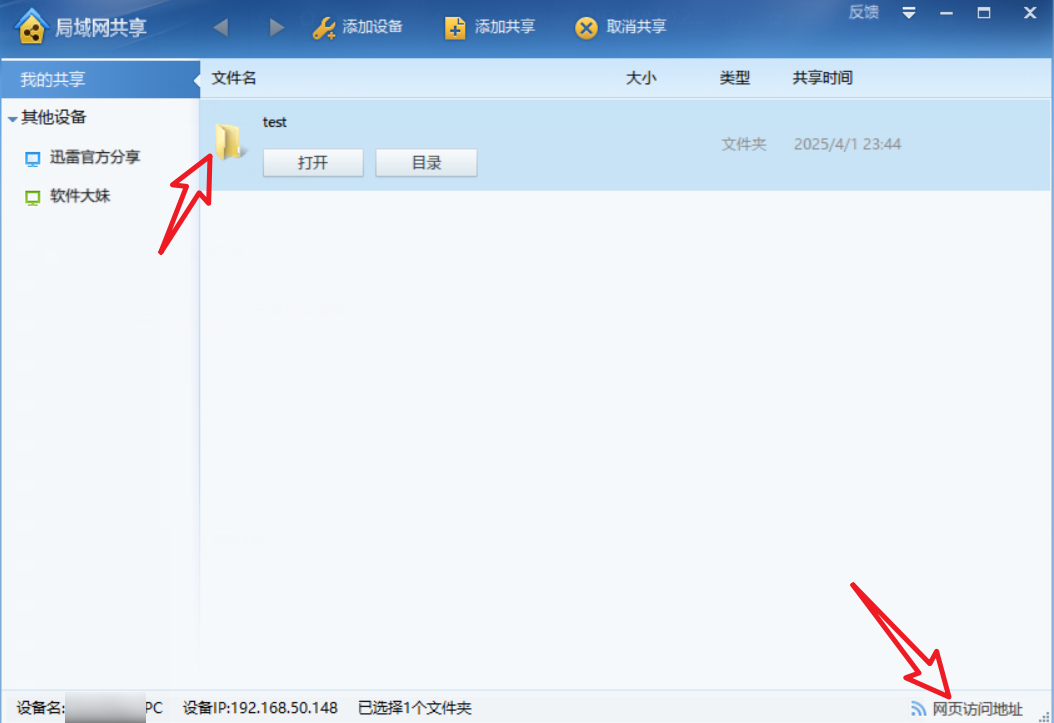Click the 目录 button for test
This screenshot has width=1054, height=723.
point(426,163)
